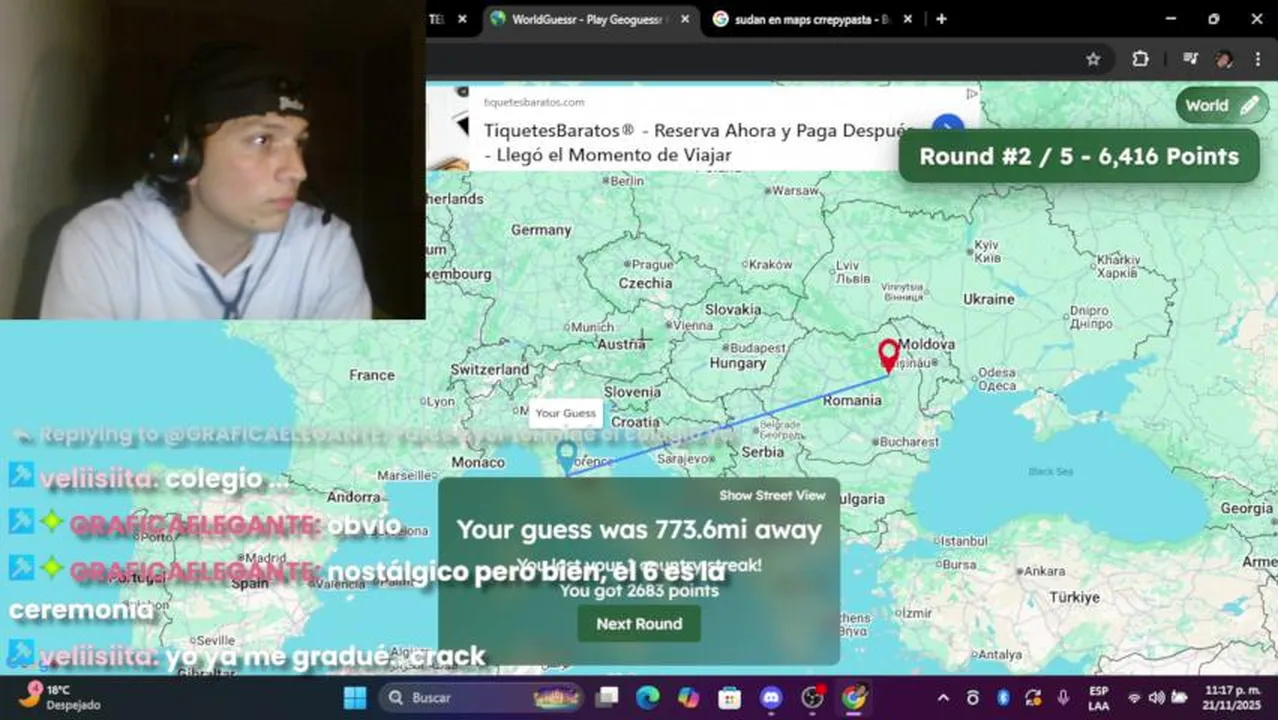1278x720 pixels.
Task: Open Chrome three-dot menu
Action: click(x=1257, y=59)
